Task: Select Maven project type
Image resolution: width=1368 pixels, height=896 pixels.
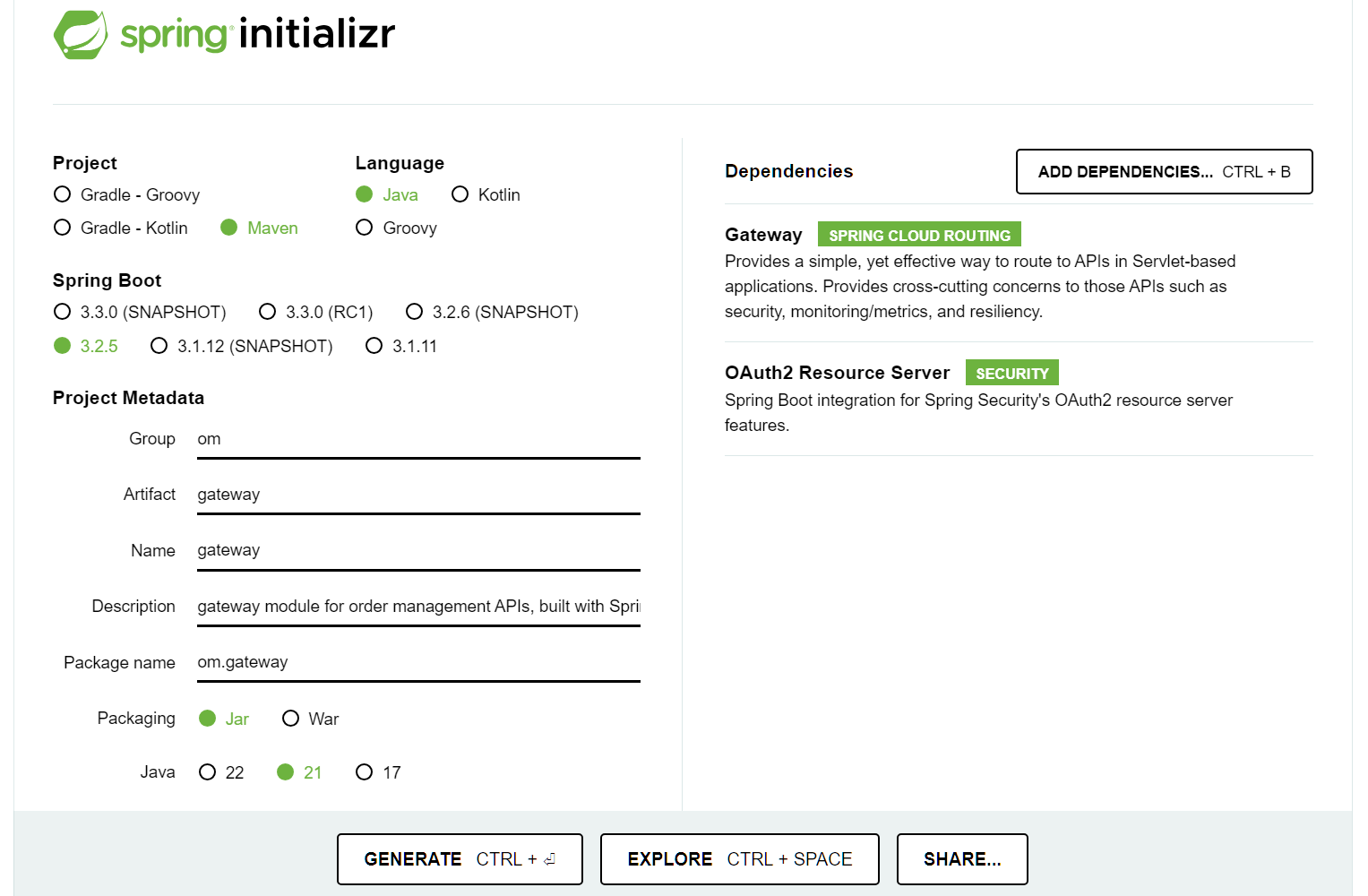Action: click(259, 228)
